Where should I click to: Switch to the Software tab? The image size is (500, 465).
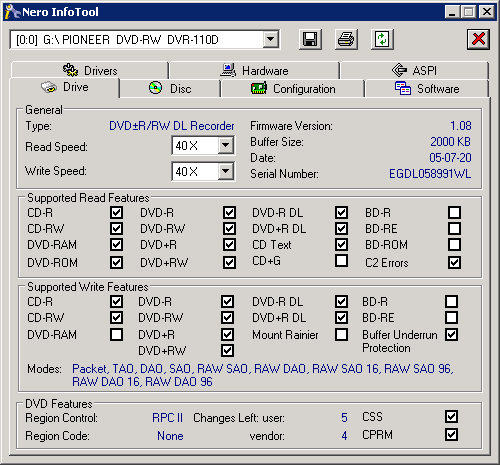(x=427, y=89)
